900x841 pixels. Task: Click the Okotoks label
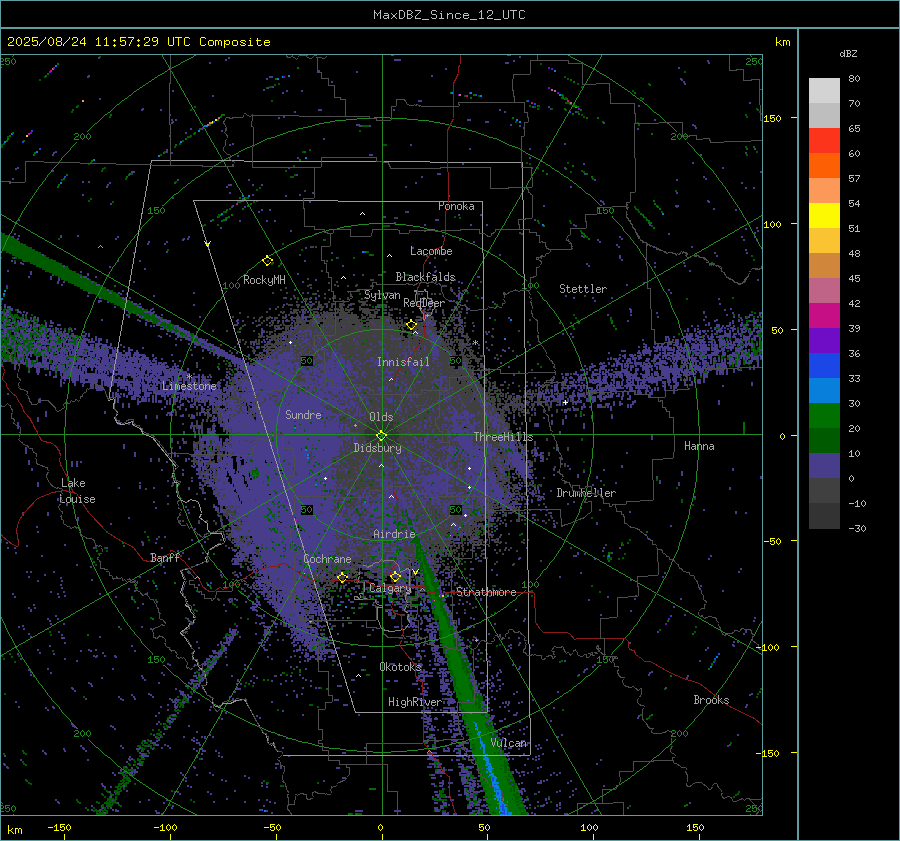click(x=400, y=666)
